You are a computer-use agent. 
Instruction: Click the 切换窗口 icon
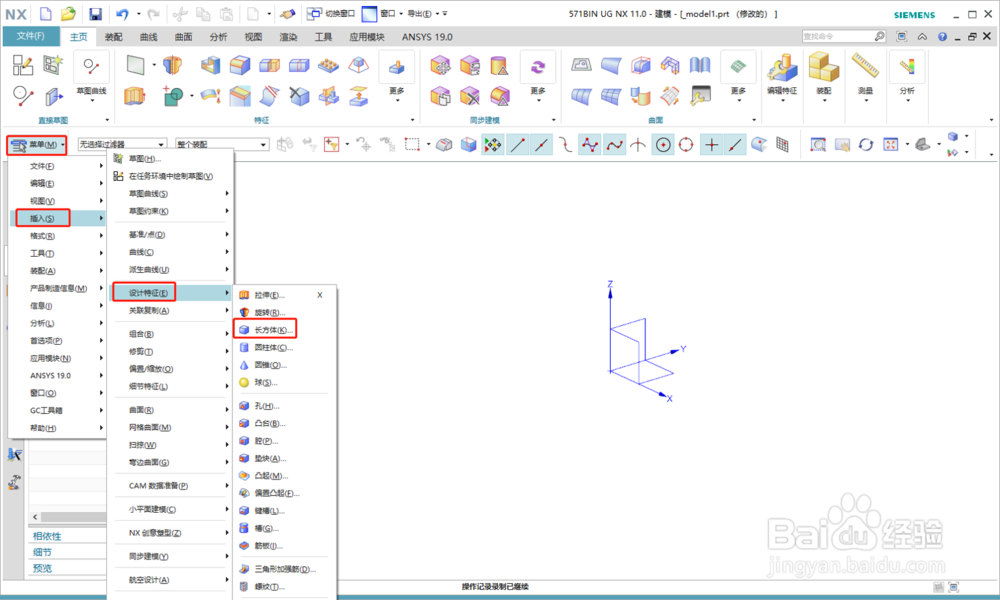click(314, 13)
